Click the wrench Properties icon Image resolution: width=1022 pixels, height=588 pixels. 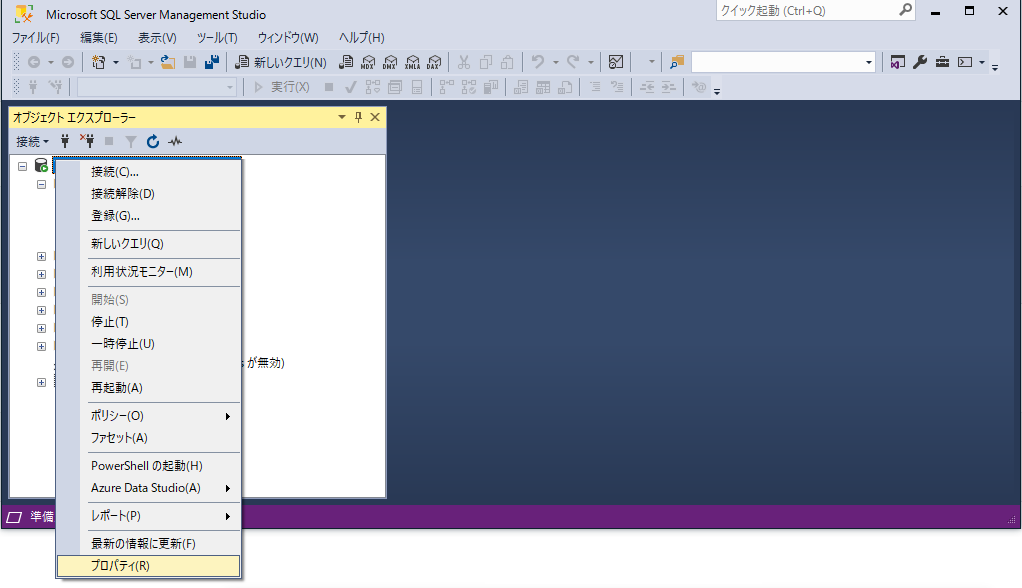920,63
